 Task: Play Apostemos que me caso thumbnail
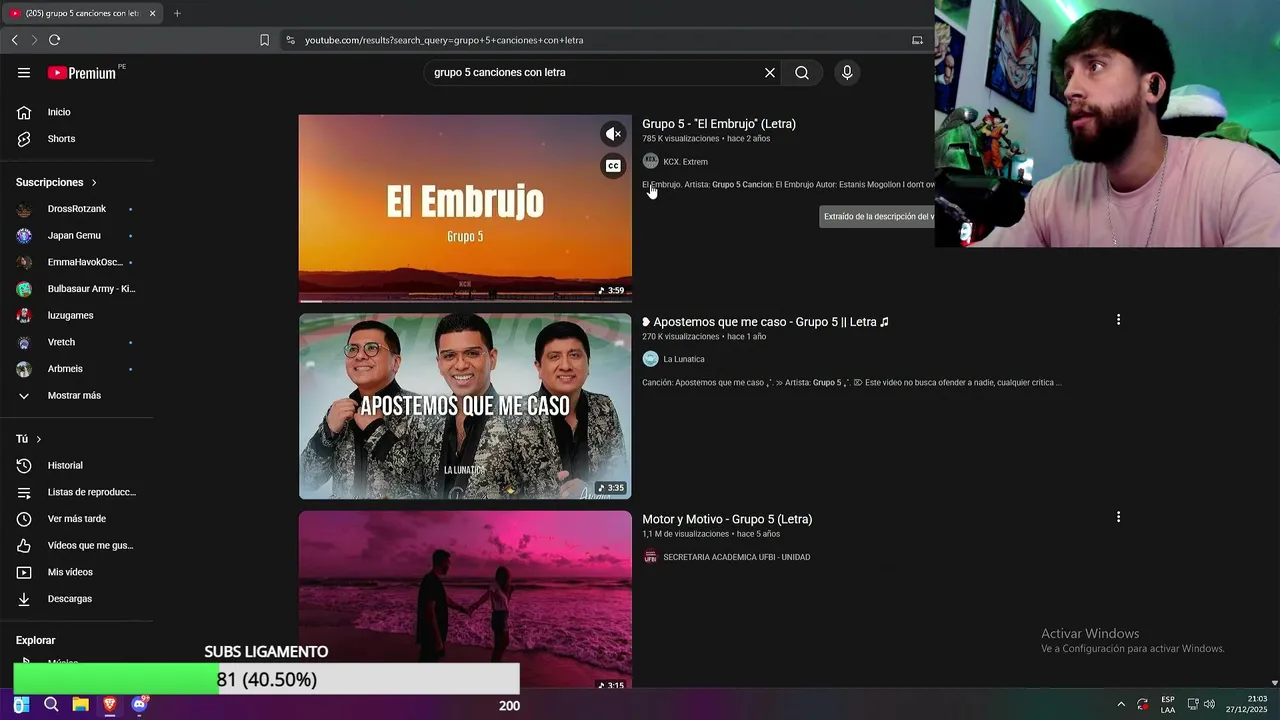pos(465,406)
